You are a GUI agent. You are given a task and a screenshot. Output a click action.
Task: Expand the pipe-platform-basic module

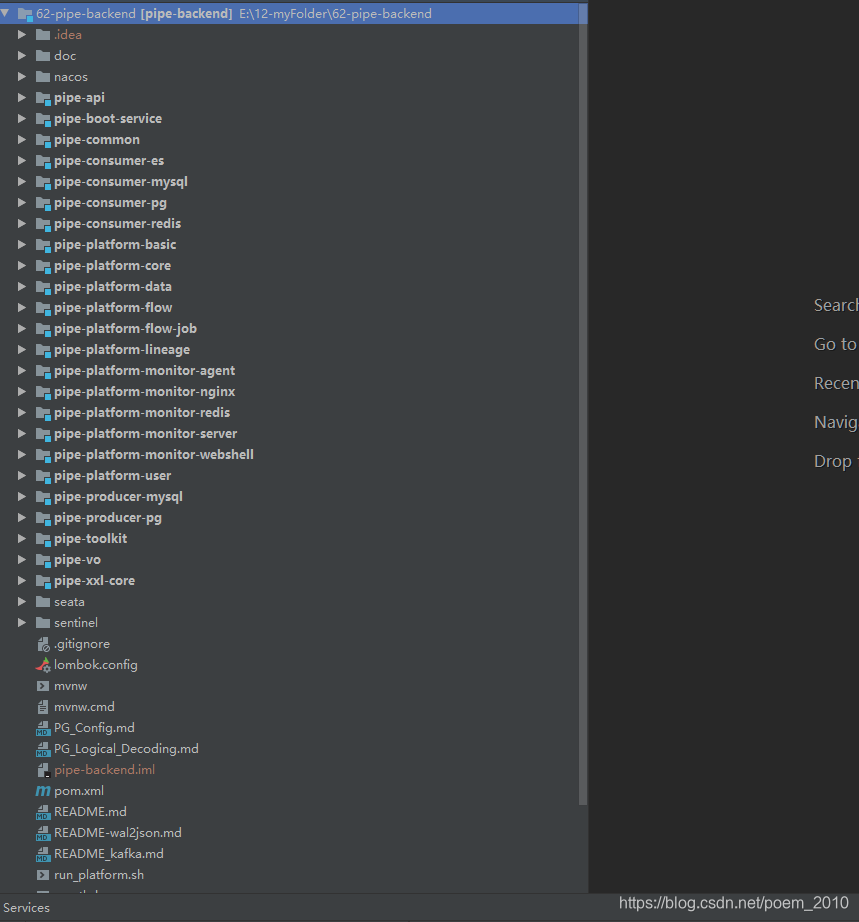pyautogui.click(x=22, y=245)
